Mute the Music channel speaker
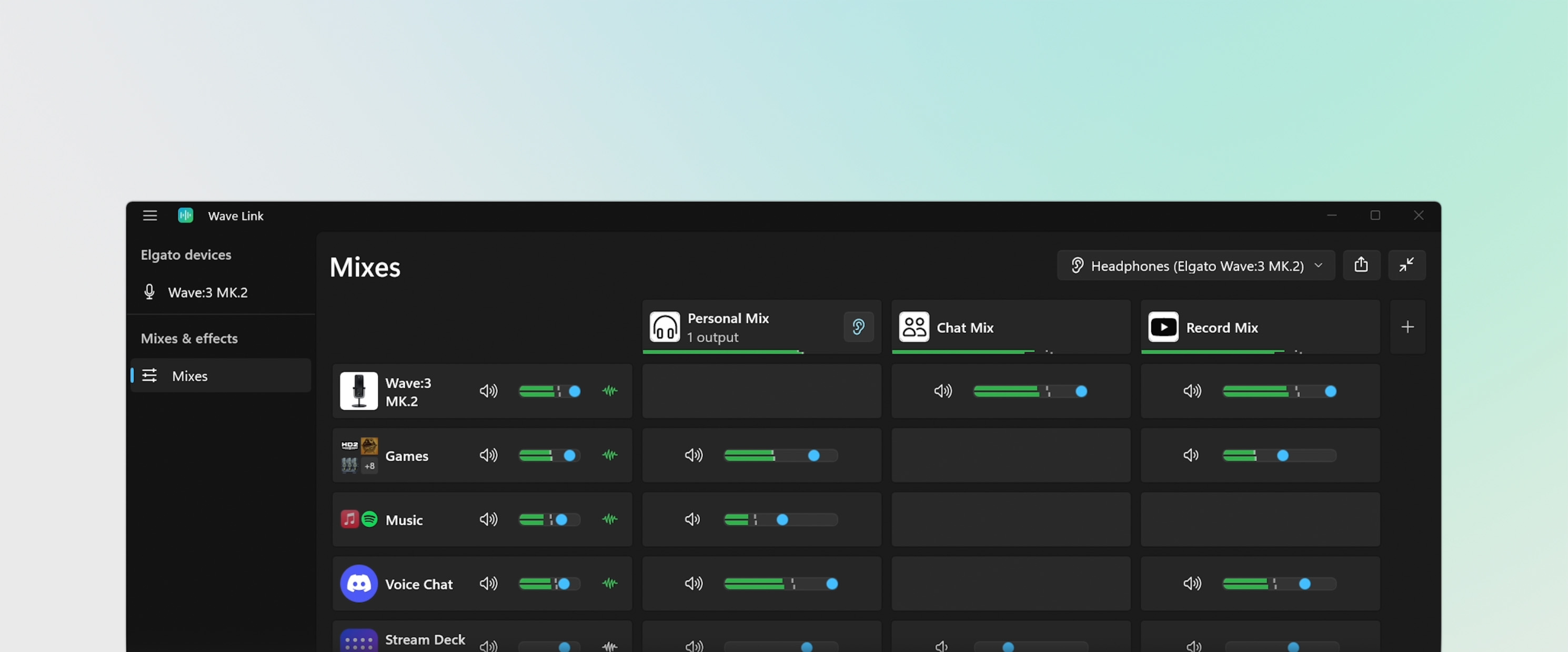The width and height of the screenshot is (1568, 652). [488, 519]
